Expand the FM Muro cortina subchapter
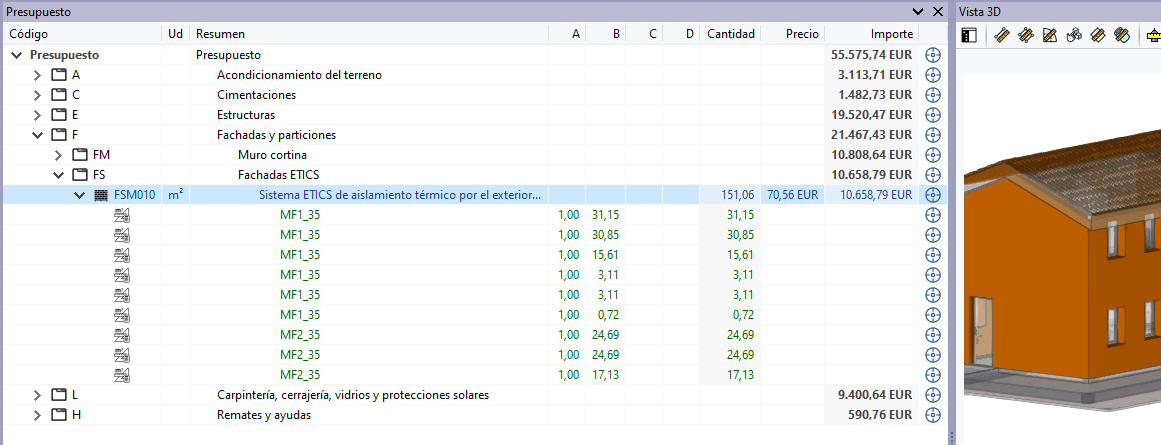 pyautogui.click(x=58, y=155)
